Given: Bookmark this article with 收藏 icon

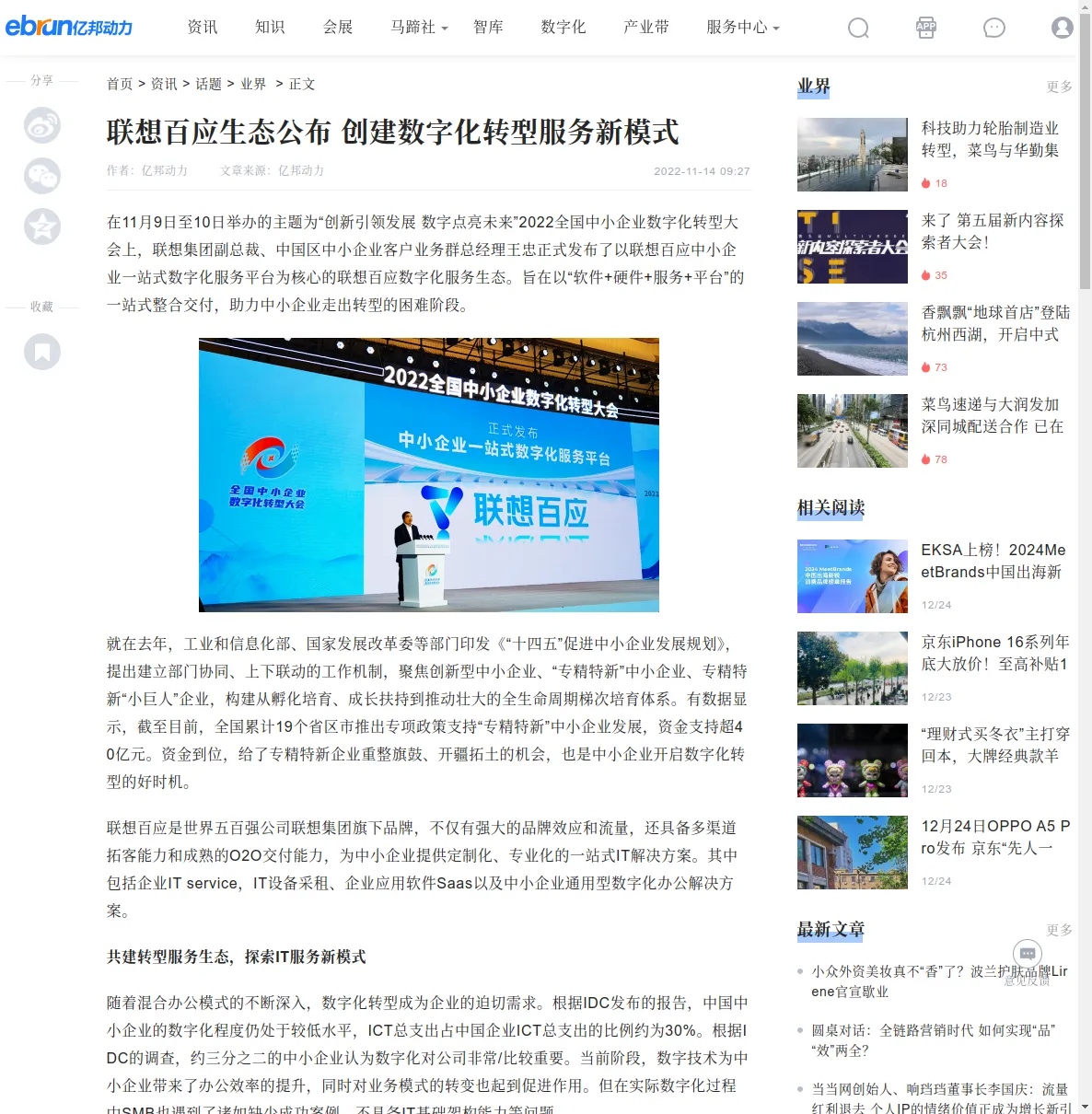Looking at the screenshot, I should coord(42,352).
